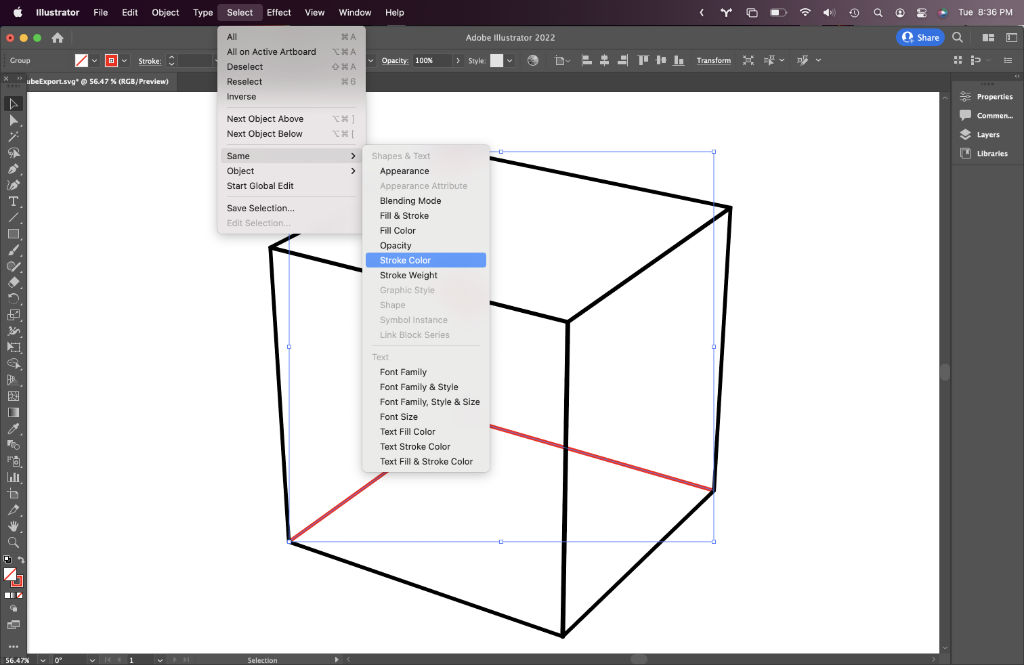Swap fill and stroke colors

click(21, 560)
